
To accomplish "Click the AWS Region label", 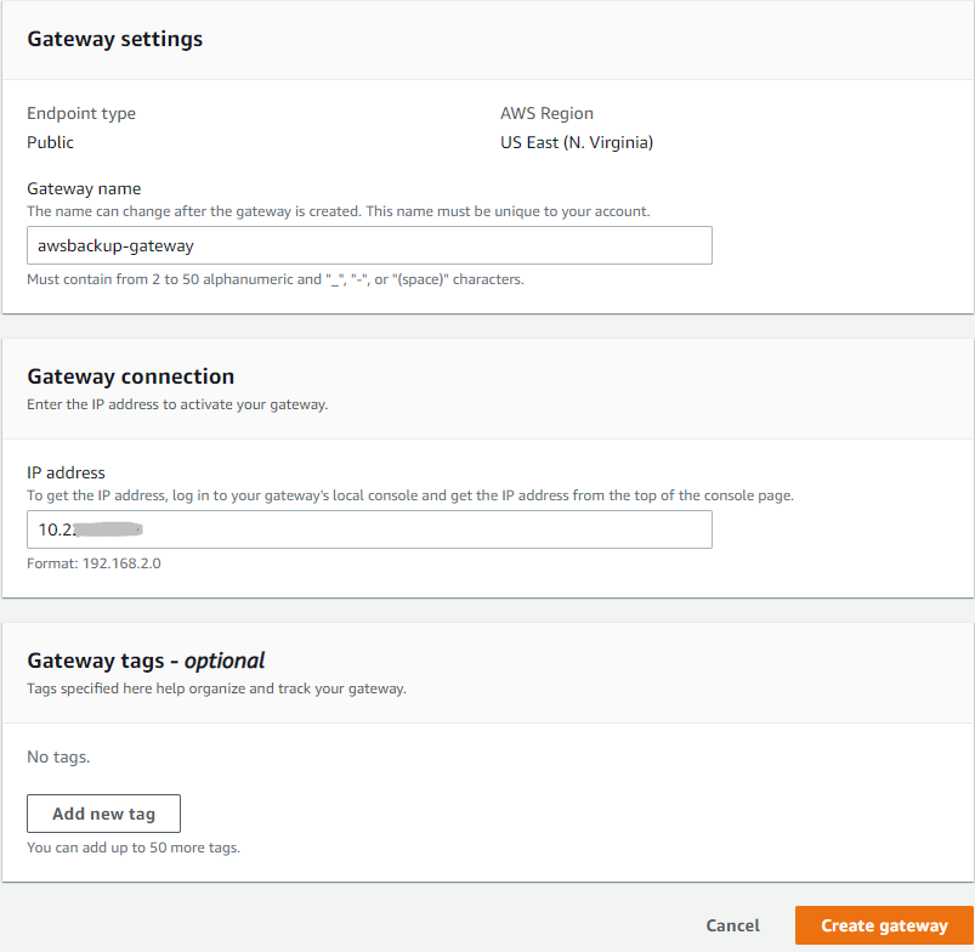I will click(547, 113).
